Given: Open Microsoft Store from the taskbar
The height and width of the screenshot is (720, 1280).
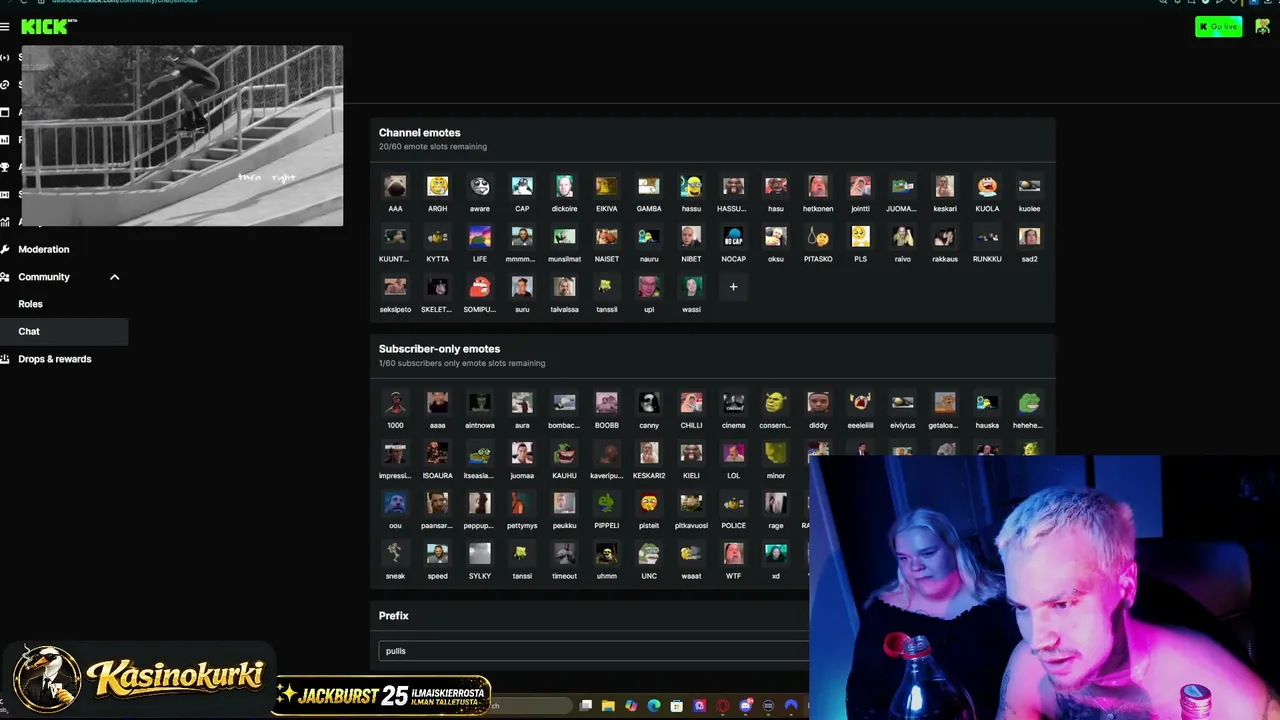Looking at the screenshot, I should (x=677, y=706).
